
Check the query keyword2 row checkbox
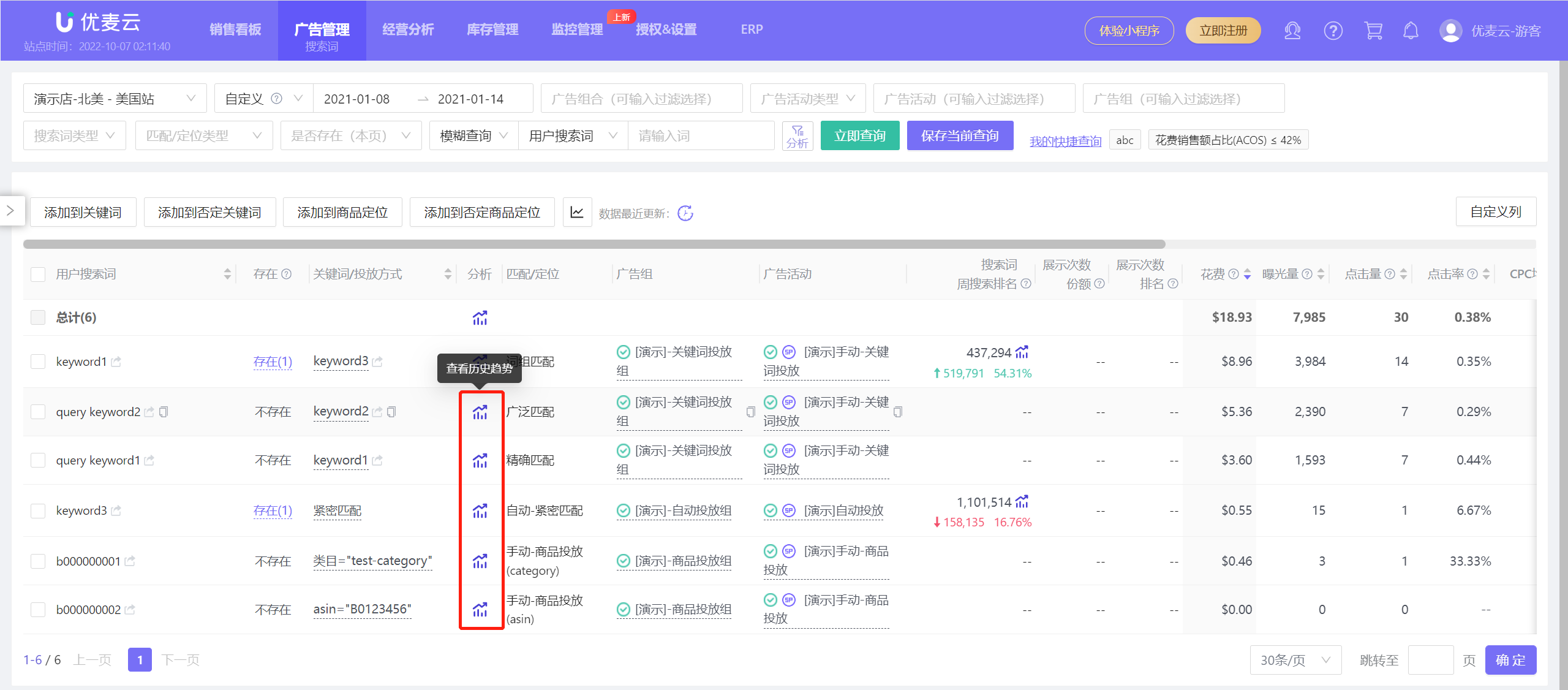(38, 412)
